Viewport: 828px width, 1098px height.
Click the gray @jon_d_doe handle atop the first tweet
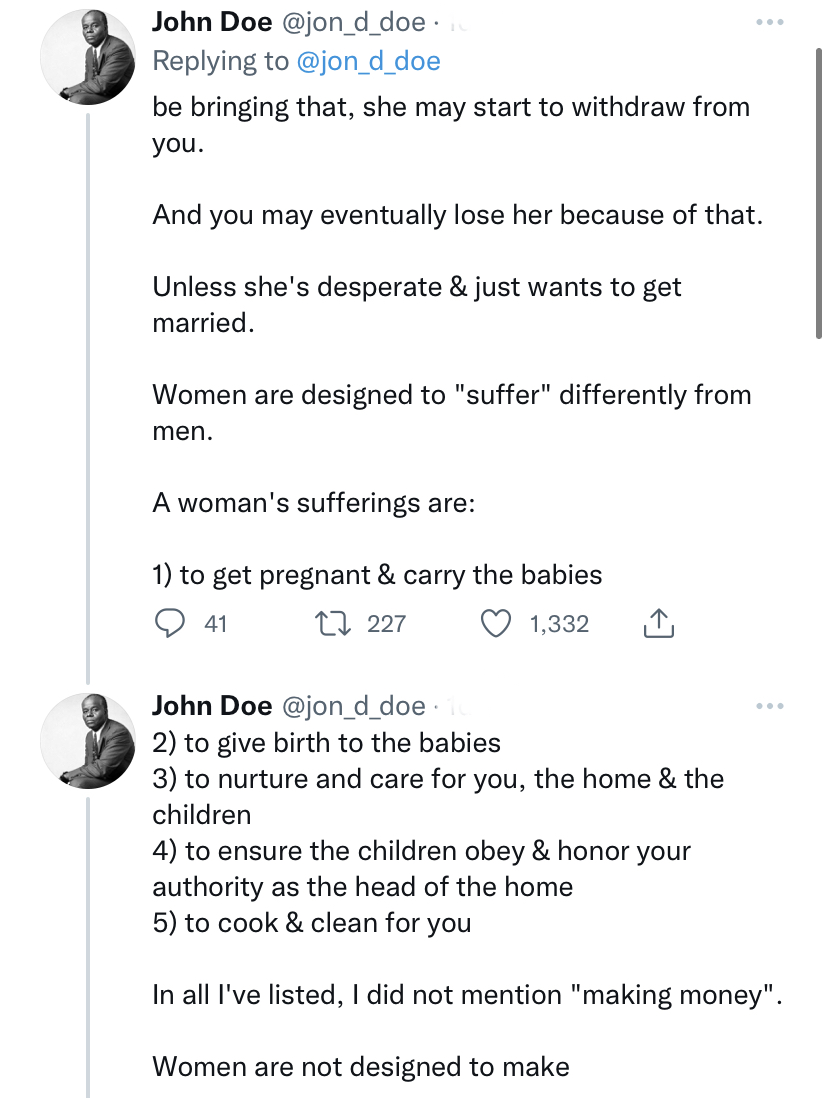[x=352, y=23]
